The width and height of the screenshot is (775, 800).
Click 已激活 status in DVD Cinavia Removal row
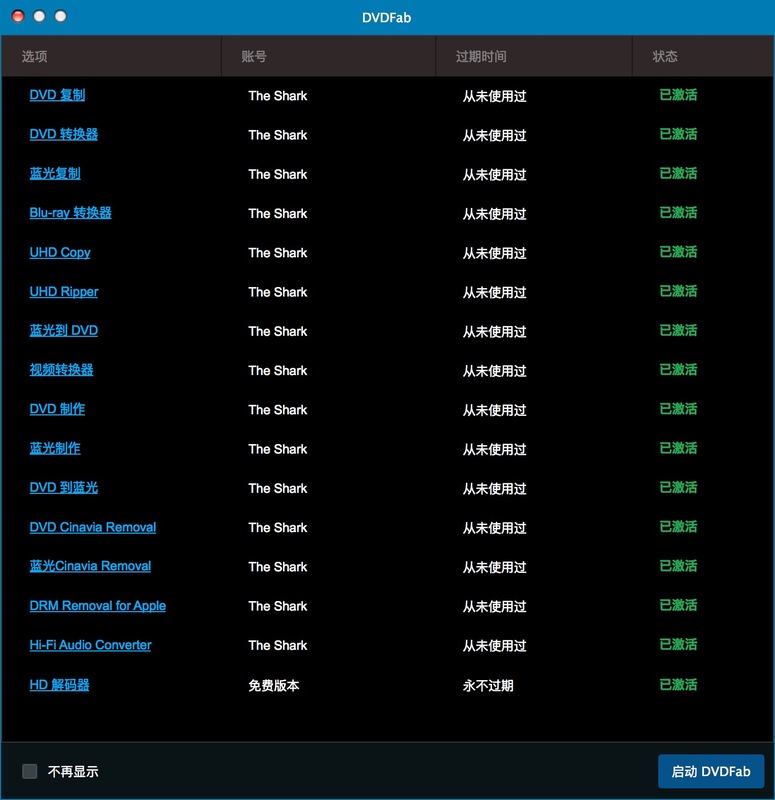point(678,527)
